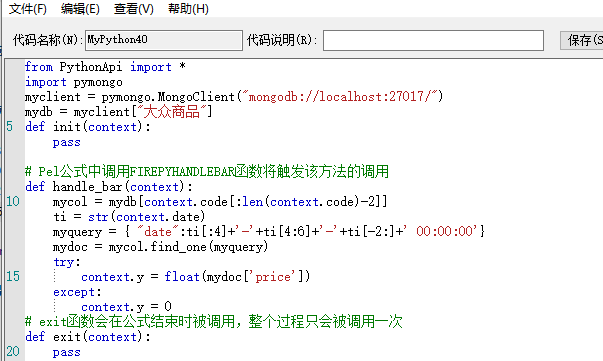Click line number 5 in gutter
This screenshot has width=603, height=361.
[x=10, y=126]
